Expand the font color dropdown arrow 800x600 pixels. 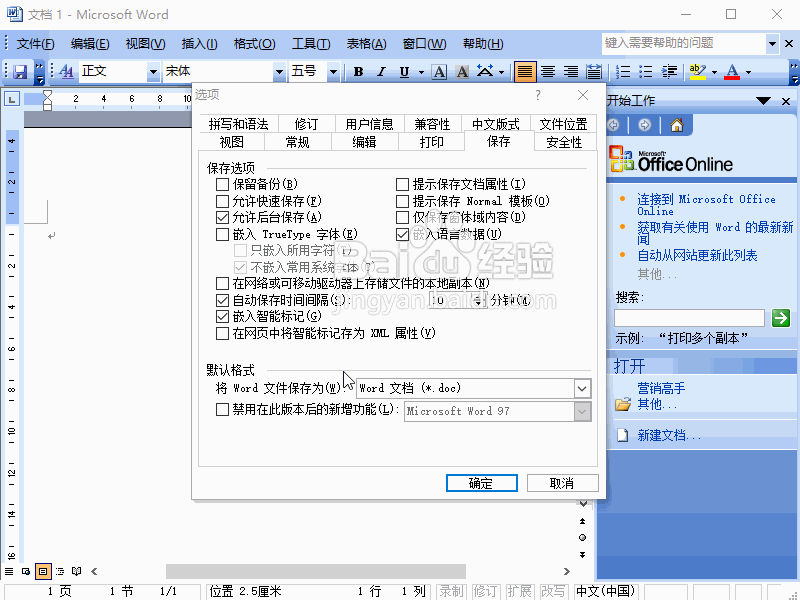pos(748,72)
